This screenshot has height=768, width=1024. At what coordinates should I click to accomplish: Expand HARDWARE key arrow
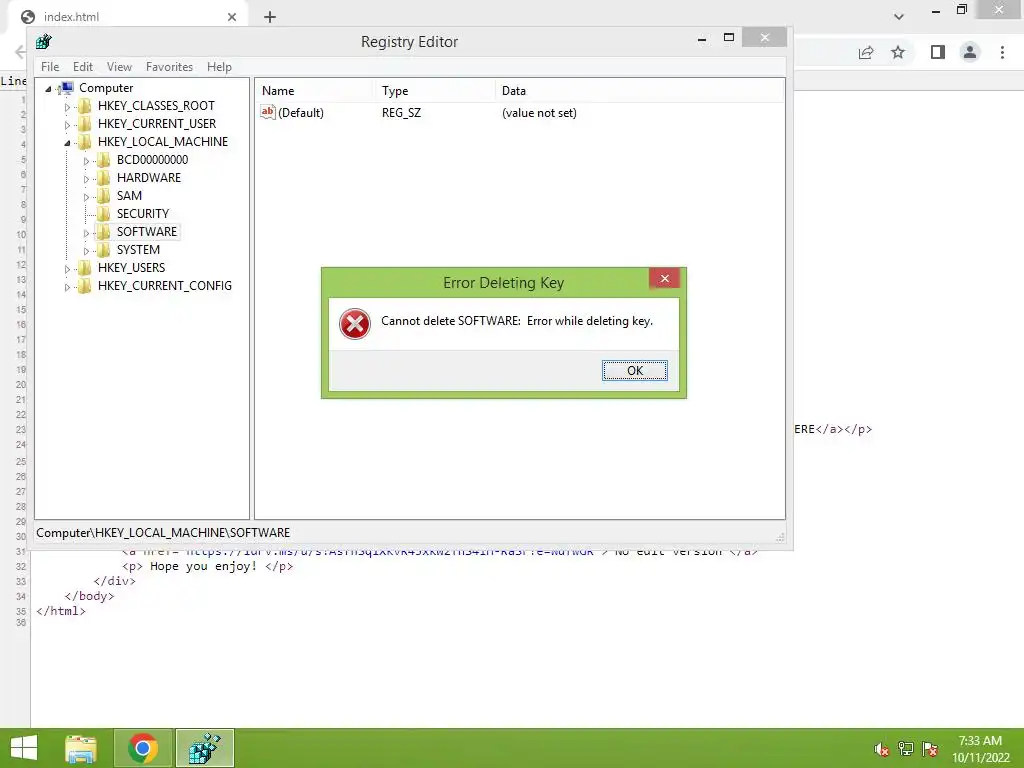coord(86,178)
